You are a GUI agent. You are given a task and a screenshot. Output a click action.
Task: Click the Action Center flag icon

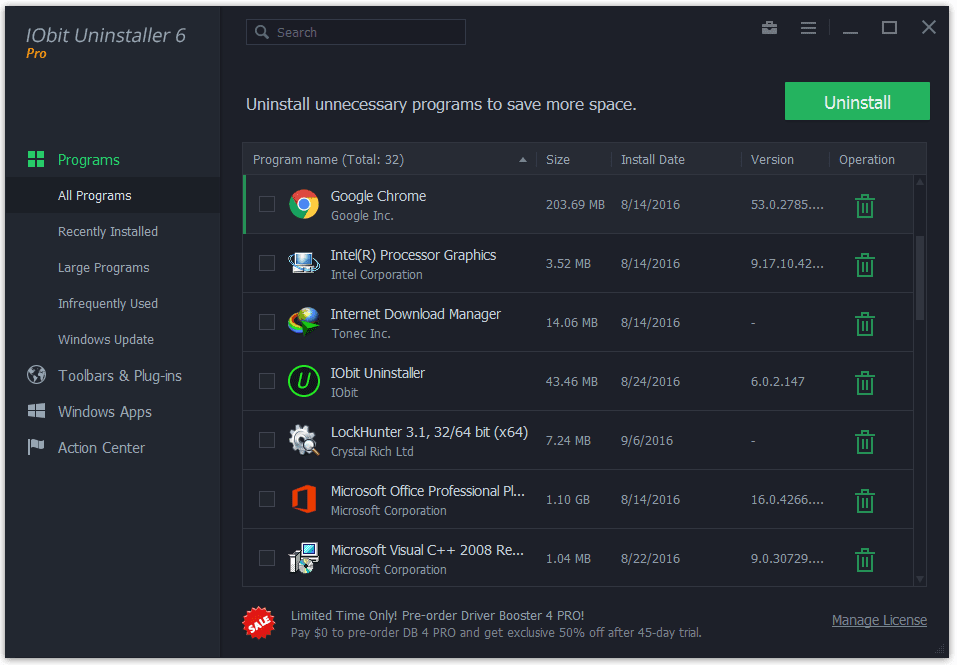(x=36, y=447)
